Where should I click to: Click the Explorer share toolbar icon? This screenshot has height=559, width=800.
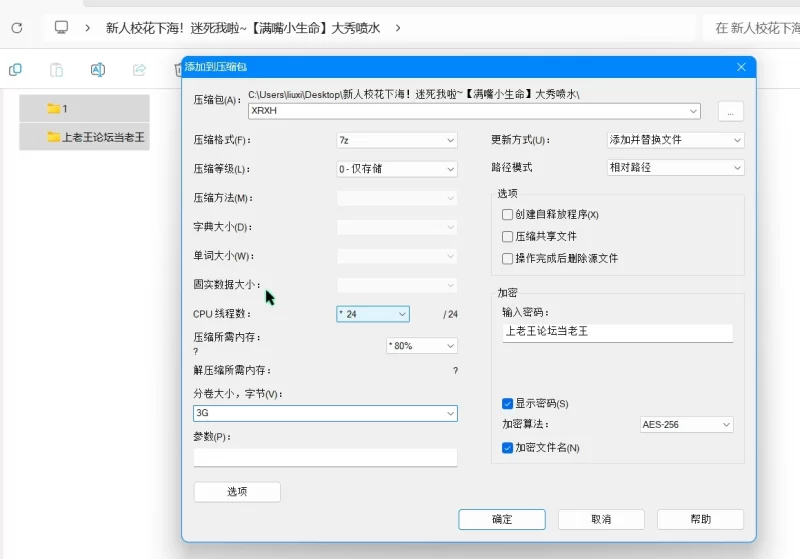pyautogui.click(x=139, y=69)
